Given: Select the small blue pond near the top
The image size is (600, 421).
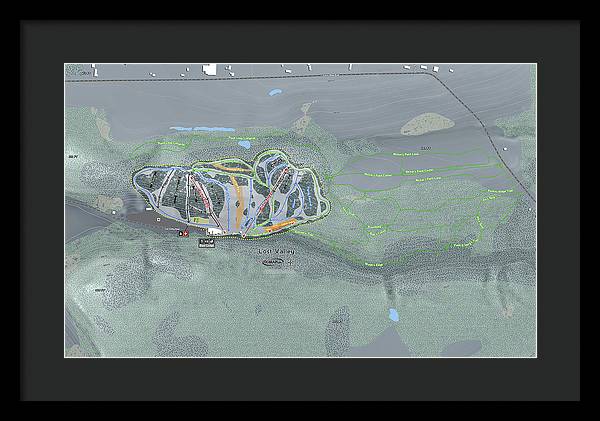Looking at the screenshot, I should point(275,92).
